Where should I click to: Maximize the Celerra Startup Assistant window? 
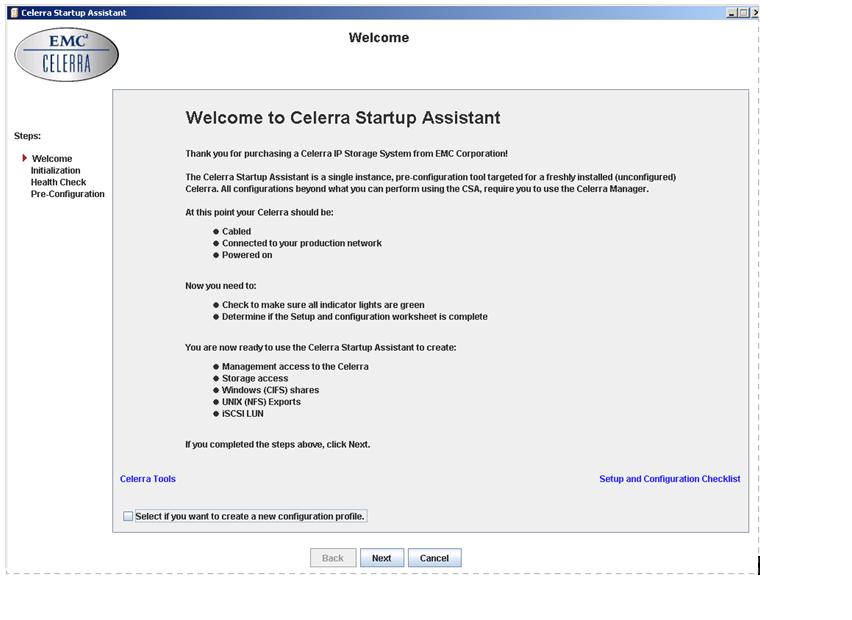[743, 13]
